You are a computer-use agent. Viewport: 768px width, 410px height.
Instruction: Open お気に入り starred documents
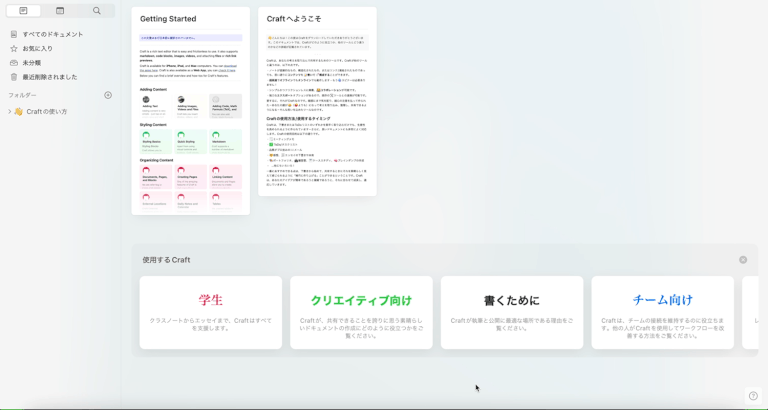37,48
